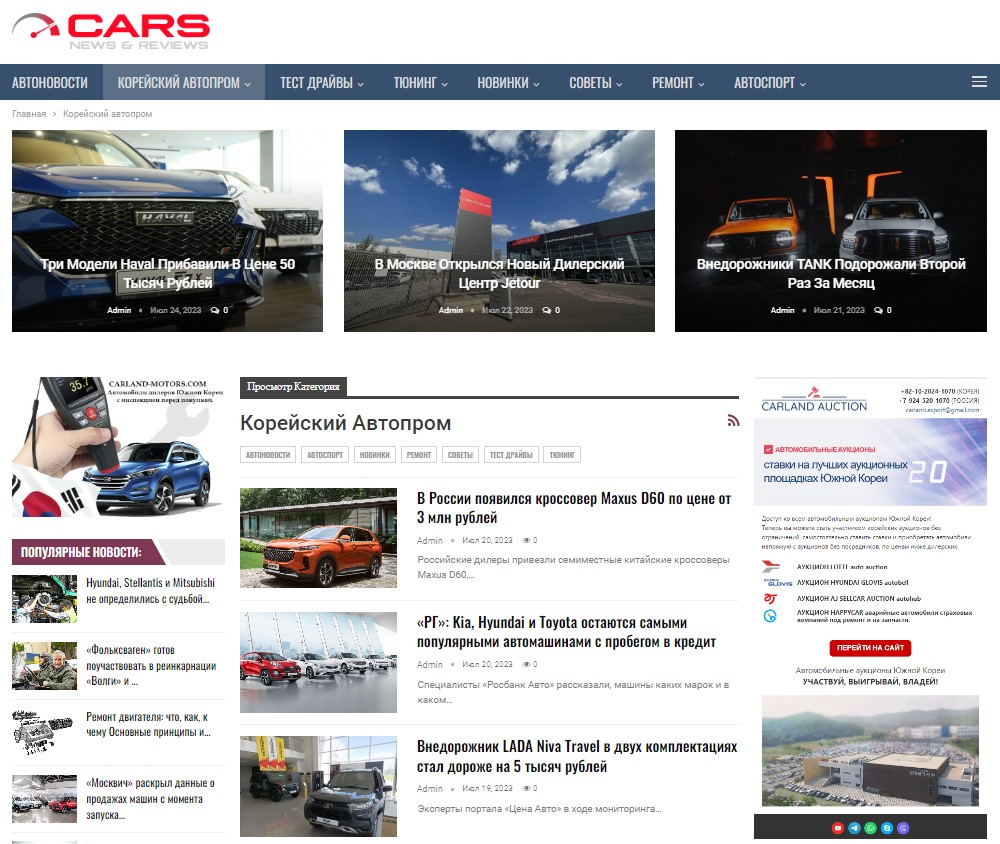This screenshot has height=844, width=1000.
Task: Click the Kia, Hyundai и Toyota article thumbnail
Action: click(318, 662)
